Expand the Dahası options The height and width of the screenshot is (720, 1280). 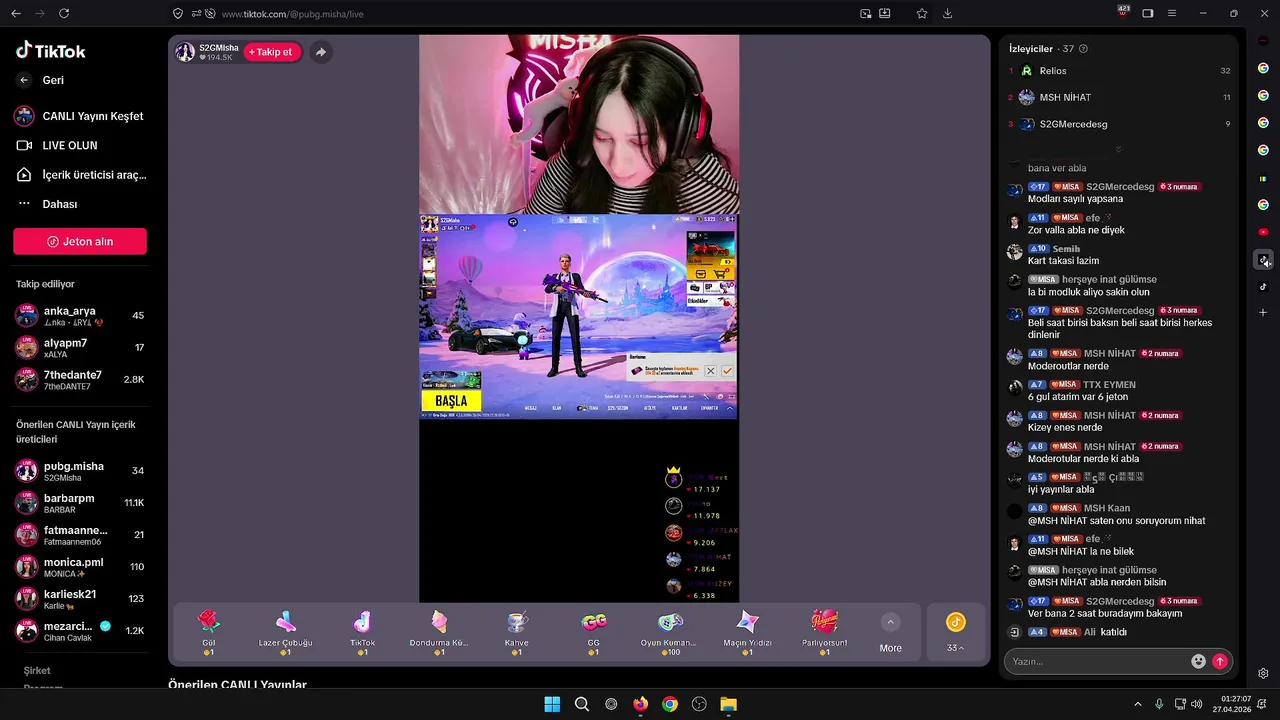pyautogui.click(x=47, y=204)
